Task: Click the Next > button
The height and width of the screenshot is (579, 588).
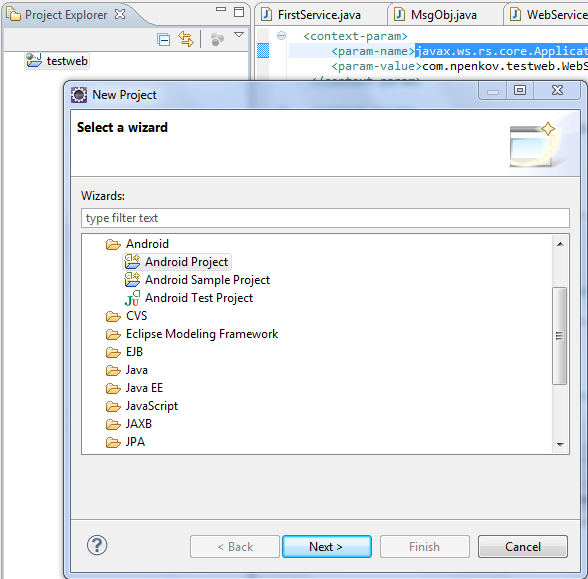Action: [x=327, y=546]
